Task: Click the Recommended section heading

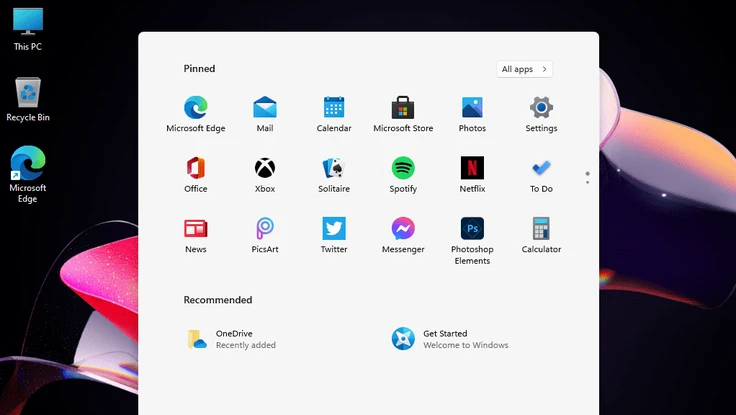Action: click(218, 300)
